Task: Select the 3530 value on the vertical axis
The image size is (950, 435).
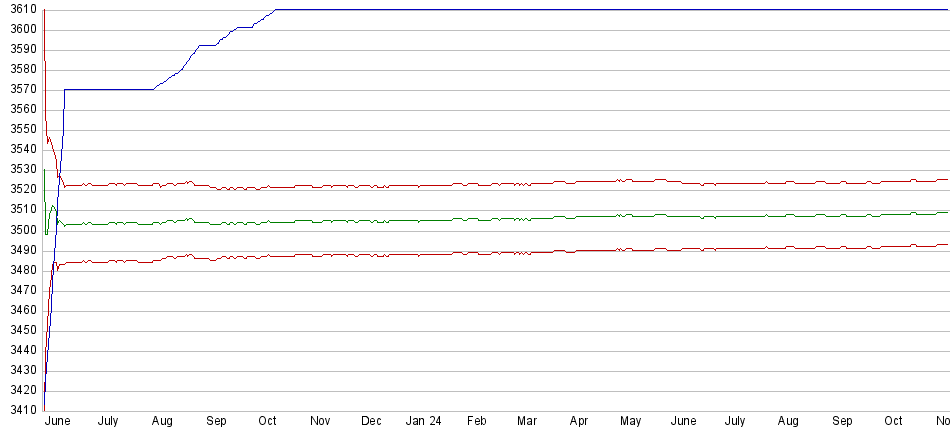Action: [20, 170]
